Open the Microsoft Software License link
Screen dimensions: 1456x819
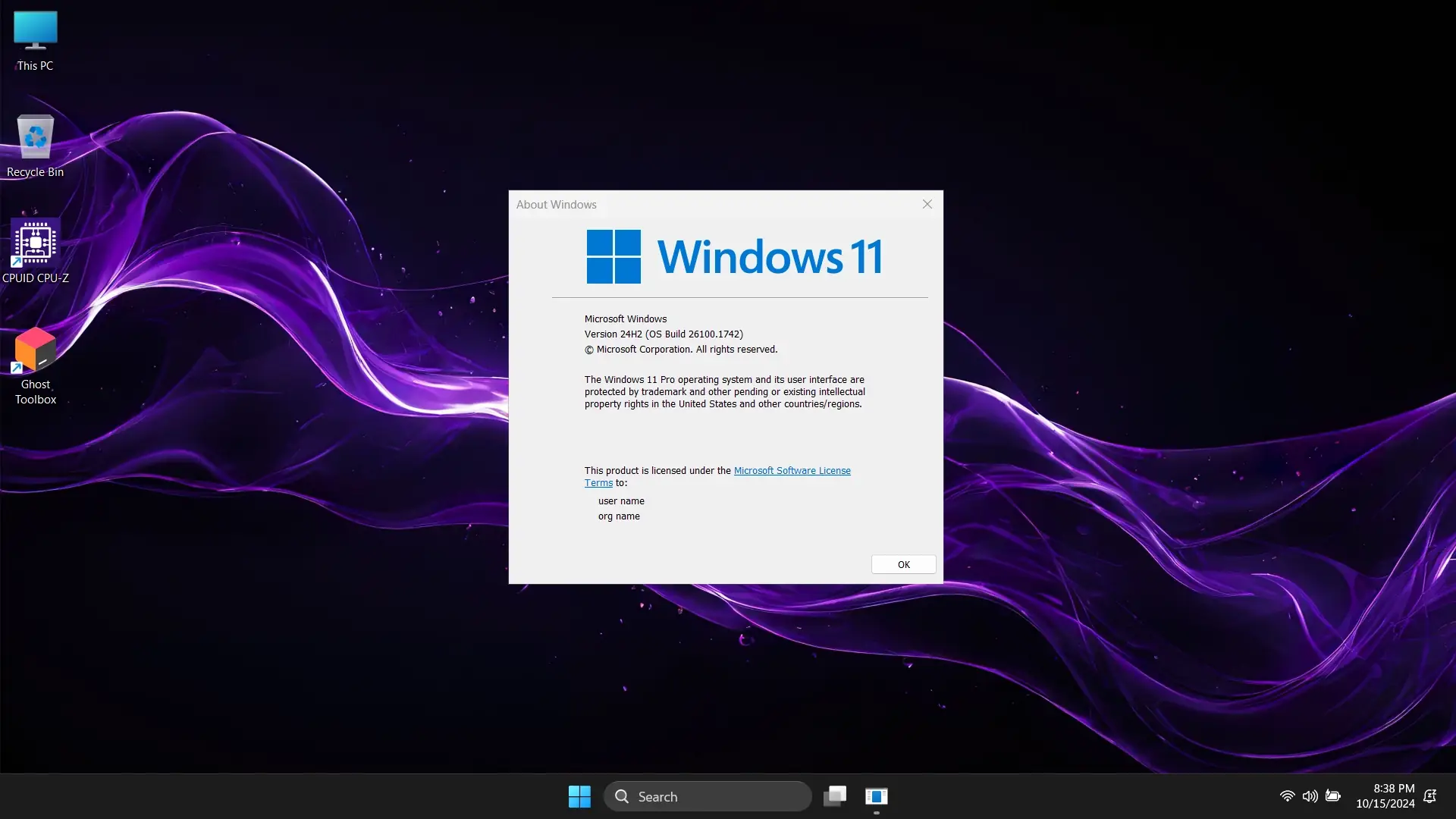click(792, 471)
